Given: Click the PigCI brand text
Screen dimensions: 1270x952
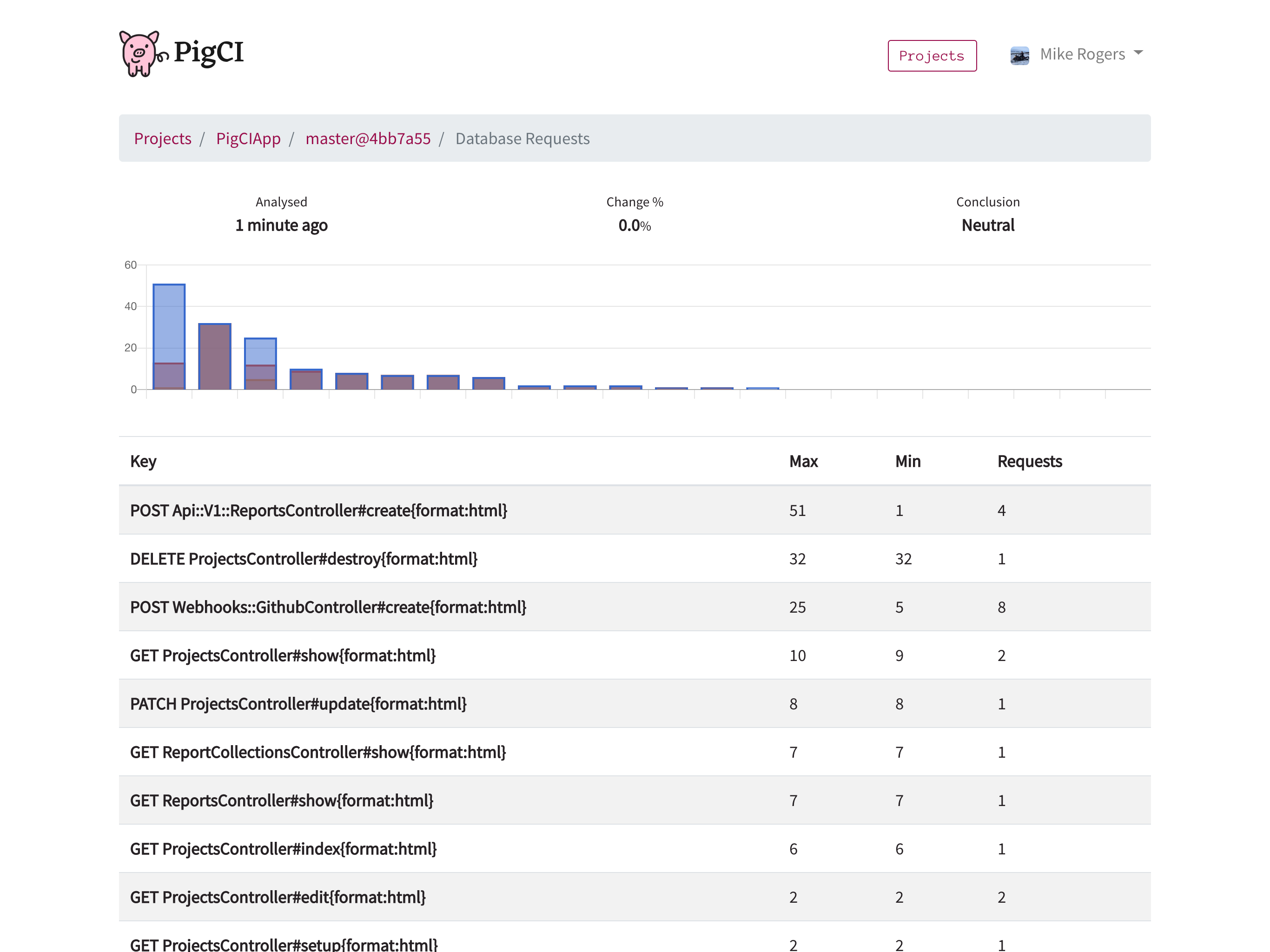Looking at the screenshot, I should pyautogui.click(x=208, y=52).
